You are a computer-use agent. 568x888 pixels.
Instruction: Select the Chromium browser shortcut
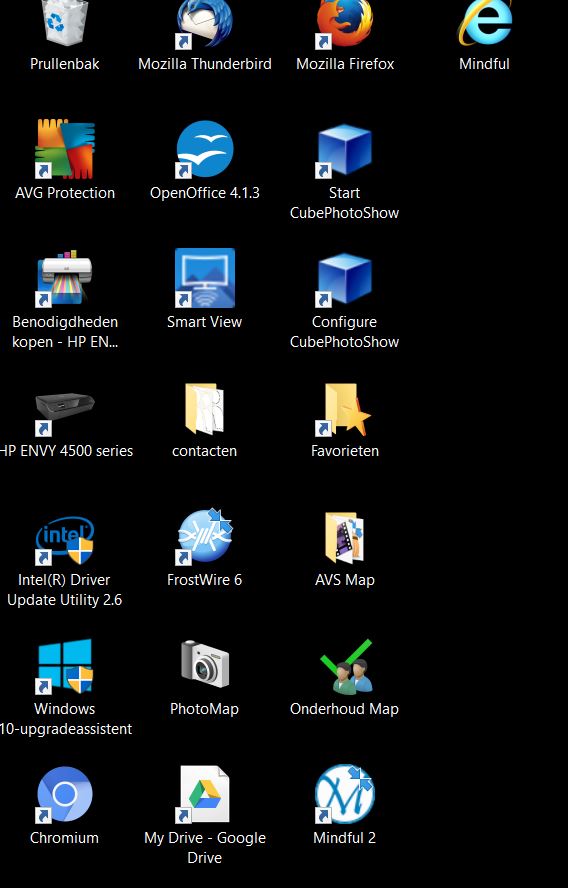click(x=65, y=794)
